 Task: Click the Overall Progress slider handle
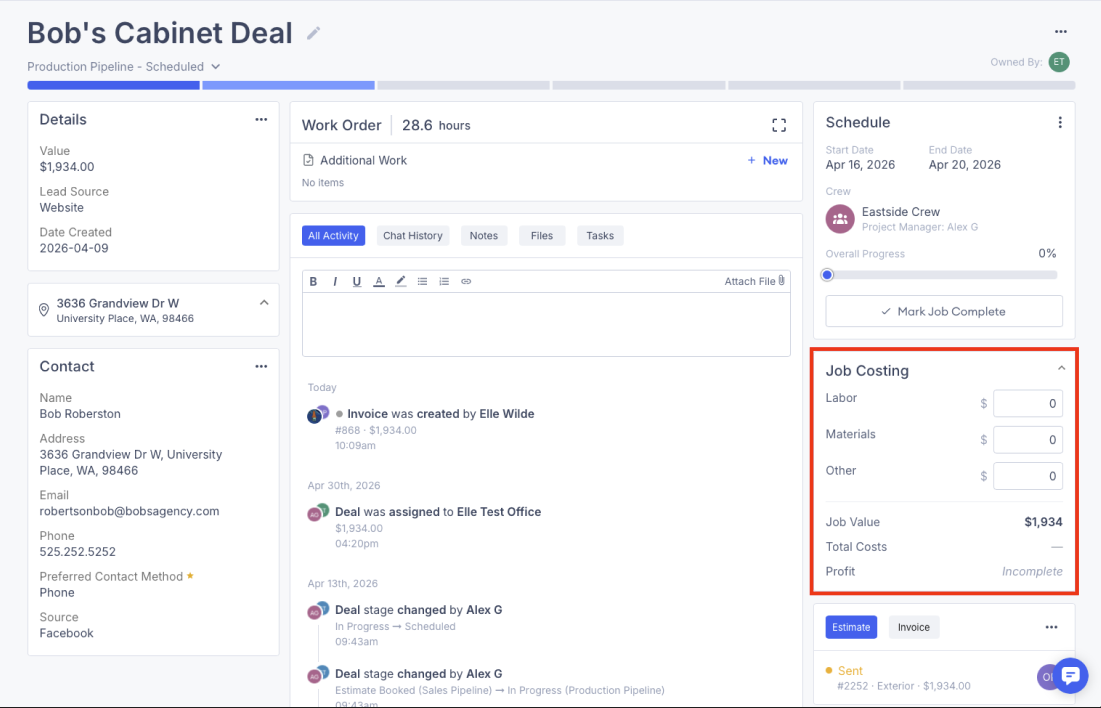pos(827,275)
